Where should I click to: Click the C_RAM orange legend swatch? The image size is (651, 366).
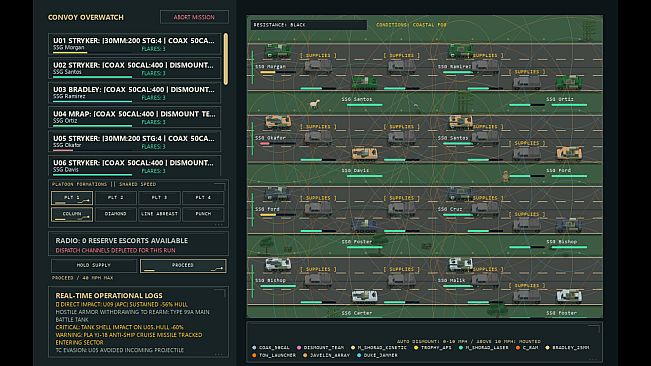pos(518,348)
